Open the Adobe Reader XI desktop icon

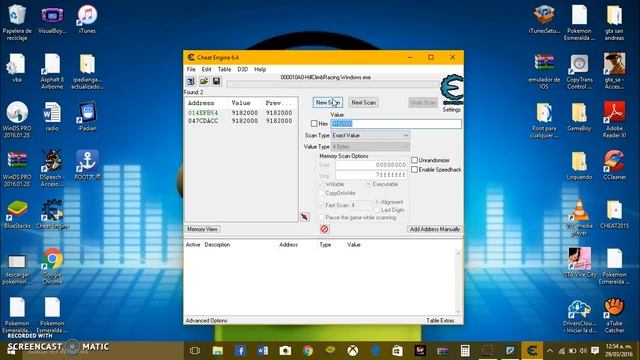pyautogui.click(x=614, y=119)
